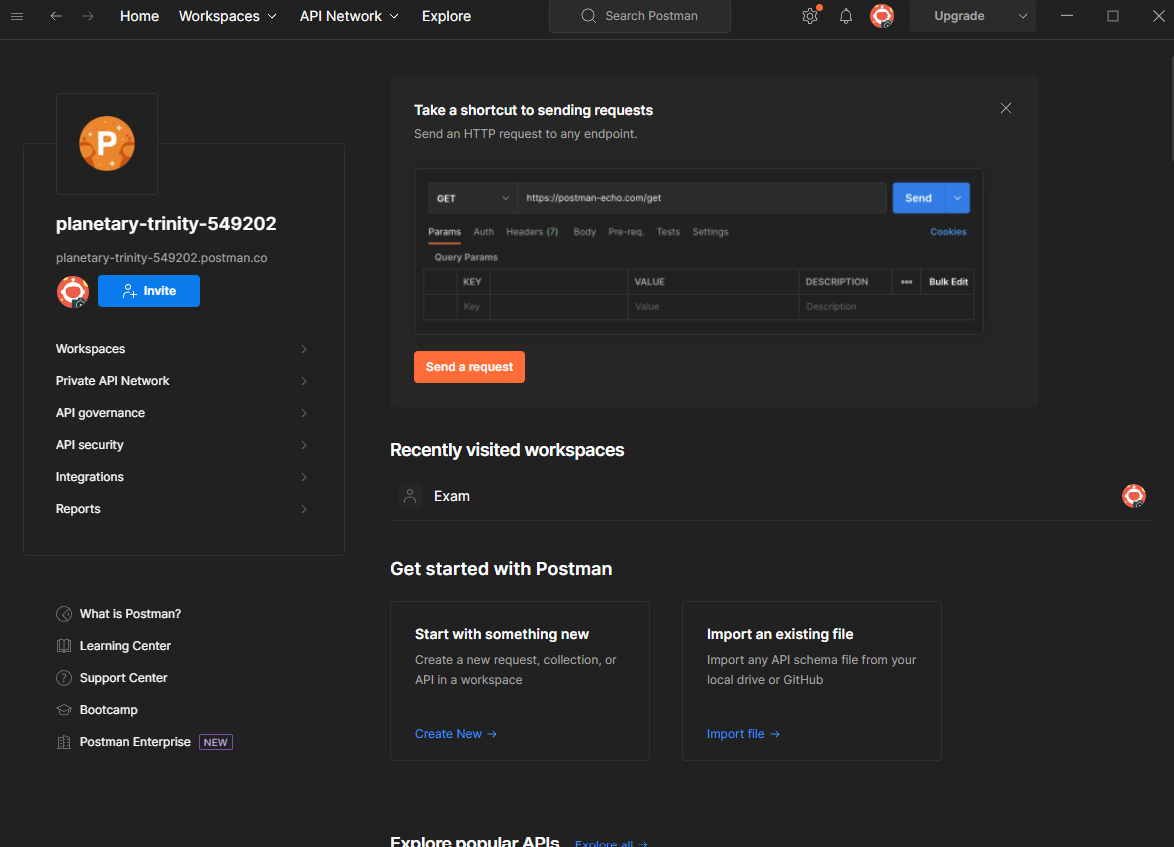Click the team logo P icon
The height and width of the screenshot is (847, 1174).
coord(107,144)
